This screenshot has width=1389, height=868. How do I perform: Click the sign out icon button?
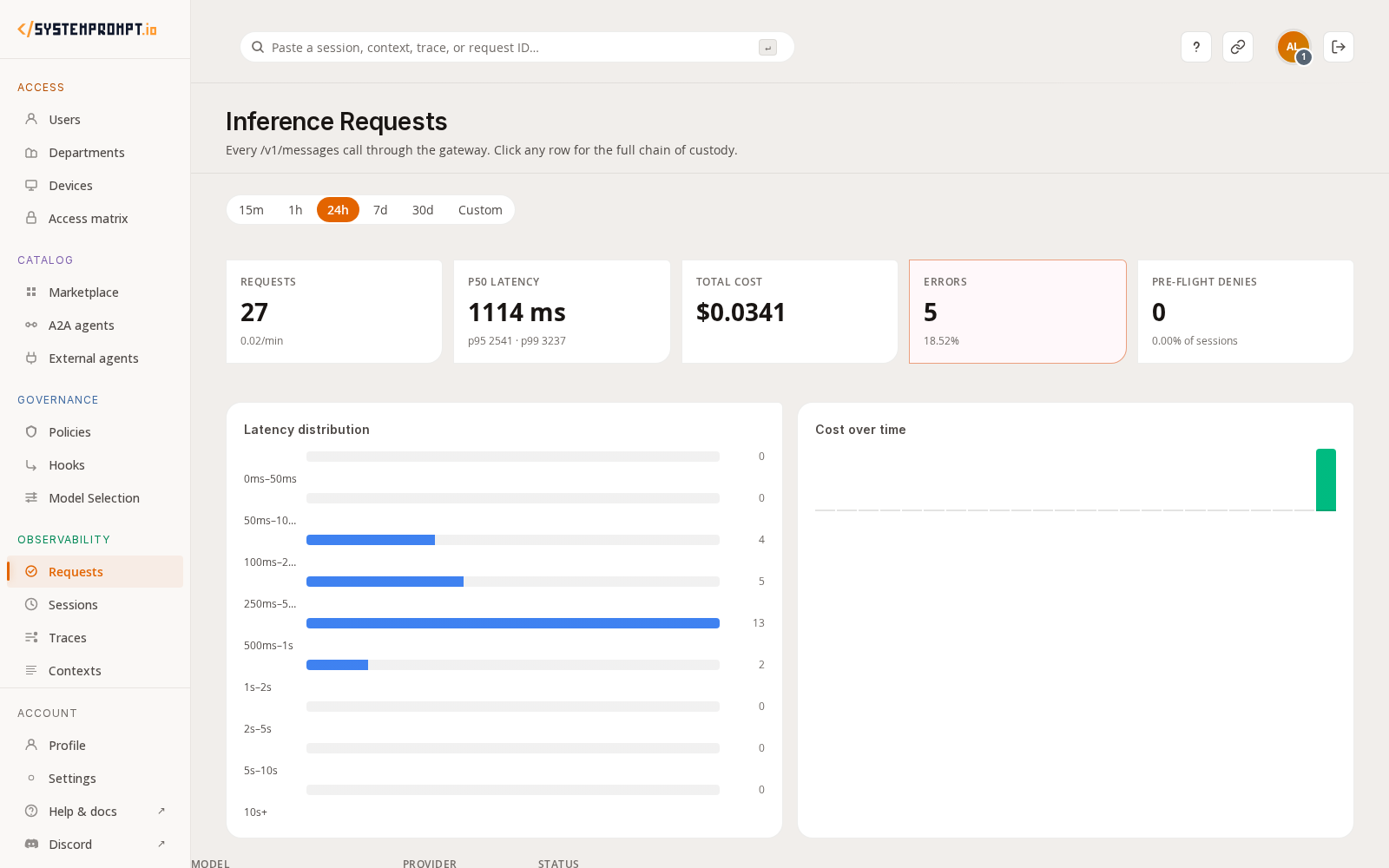(x=1339, y=47)
